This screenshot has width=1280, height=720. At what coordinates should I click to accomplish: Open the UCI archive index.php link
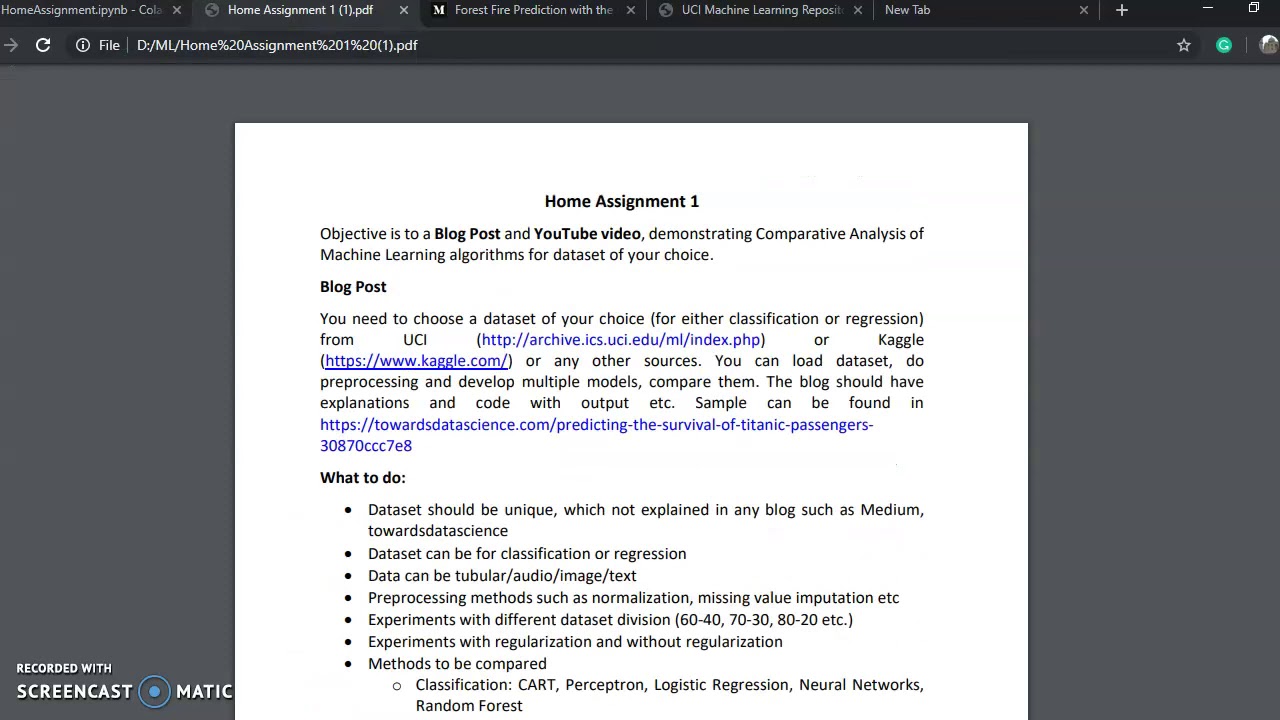620,340
